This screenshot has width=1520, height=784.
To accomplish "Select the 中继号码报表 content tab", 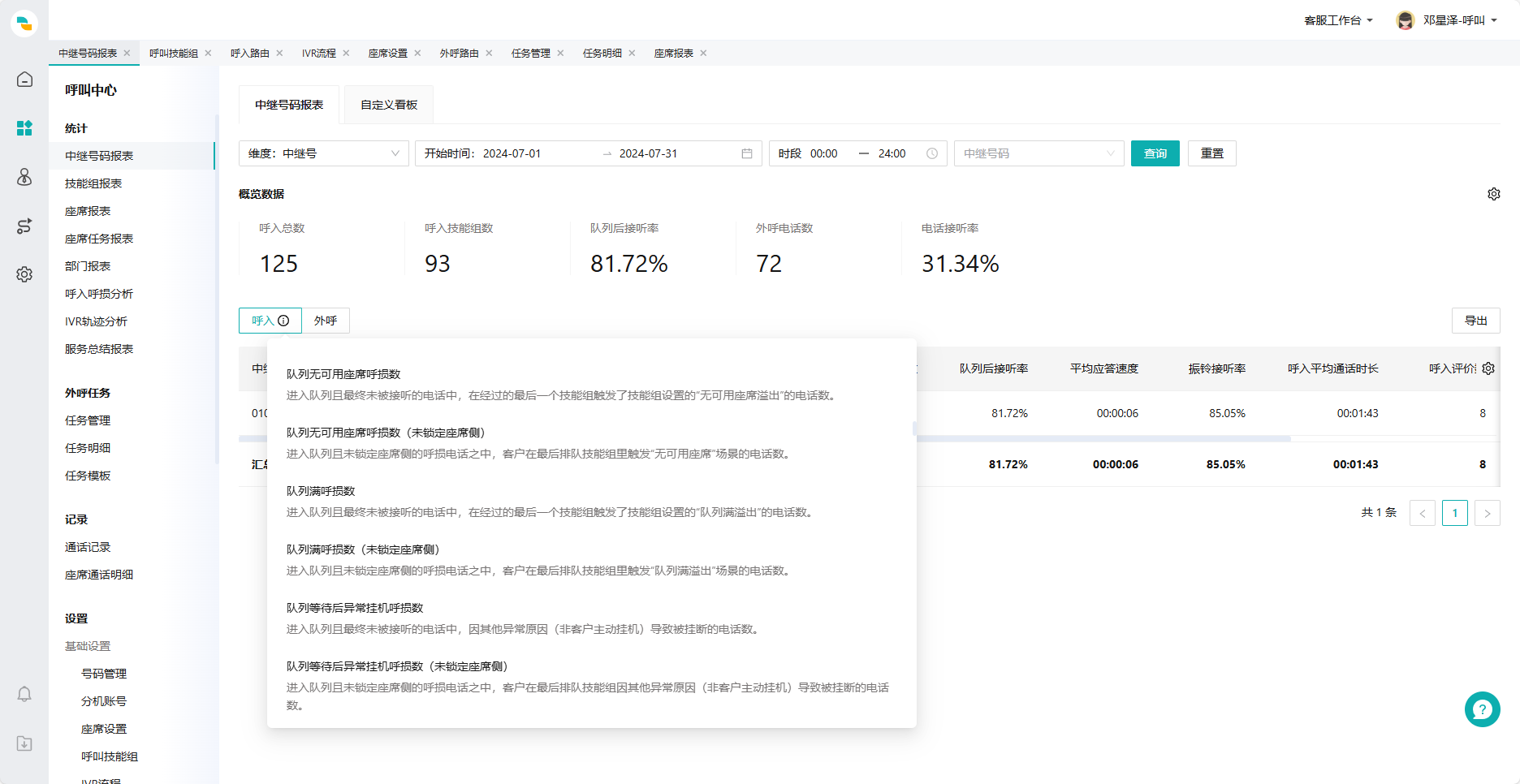I will (289, 105).
